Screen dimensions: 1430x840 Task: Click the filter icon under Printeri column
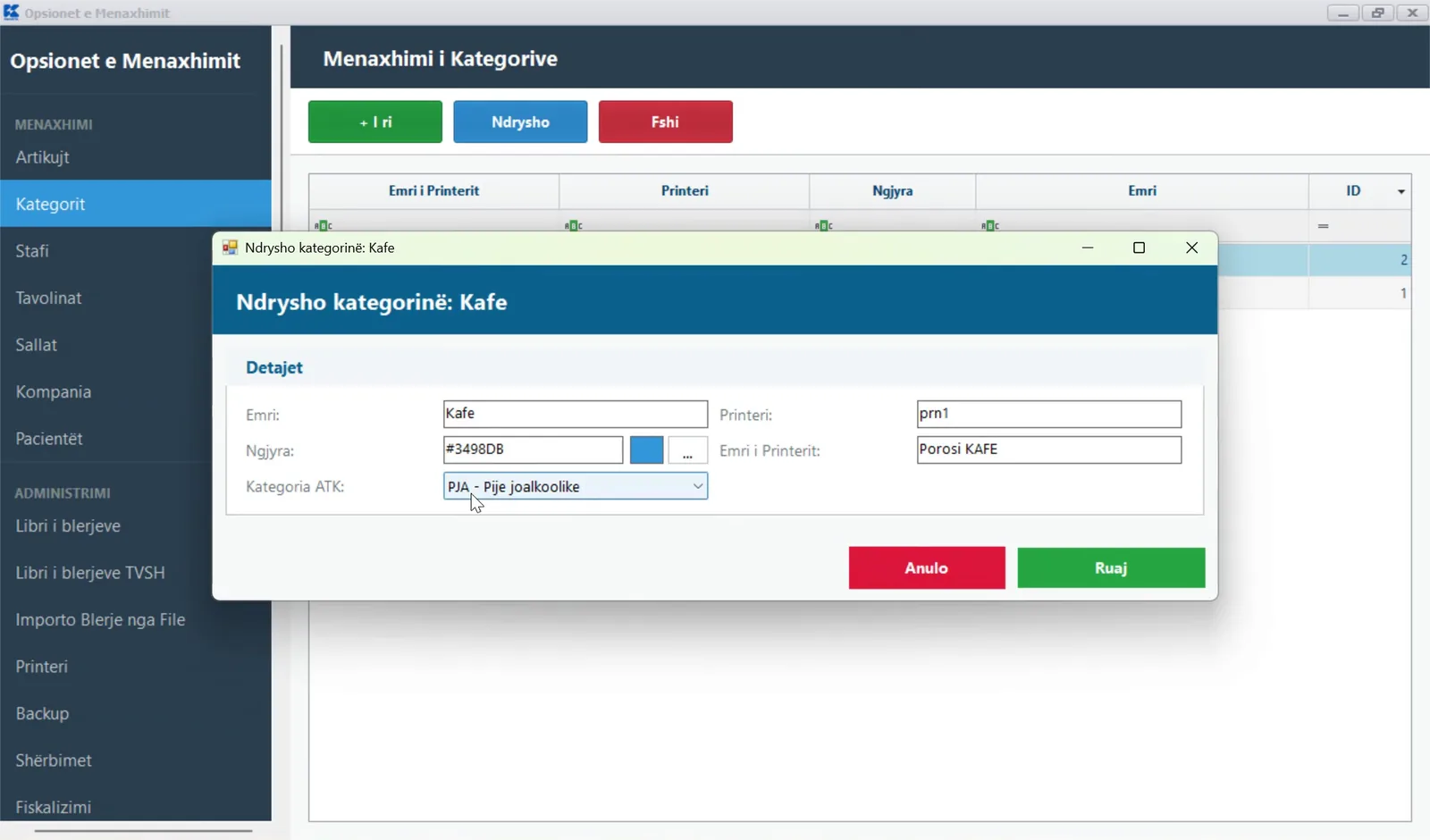click(x=574, y=225)
